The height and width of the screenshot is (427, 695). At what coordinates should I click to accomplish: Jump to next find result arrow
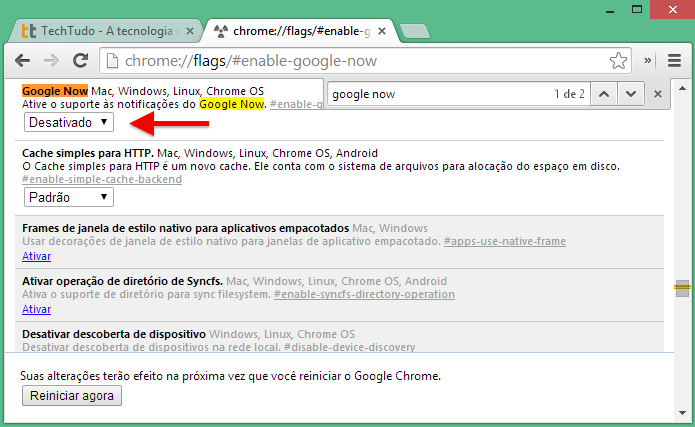[631, 94]
